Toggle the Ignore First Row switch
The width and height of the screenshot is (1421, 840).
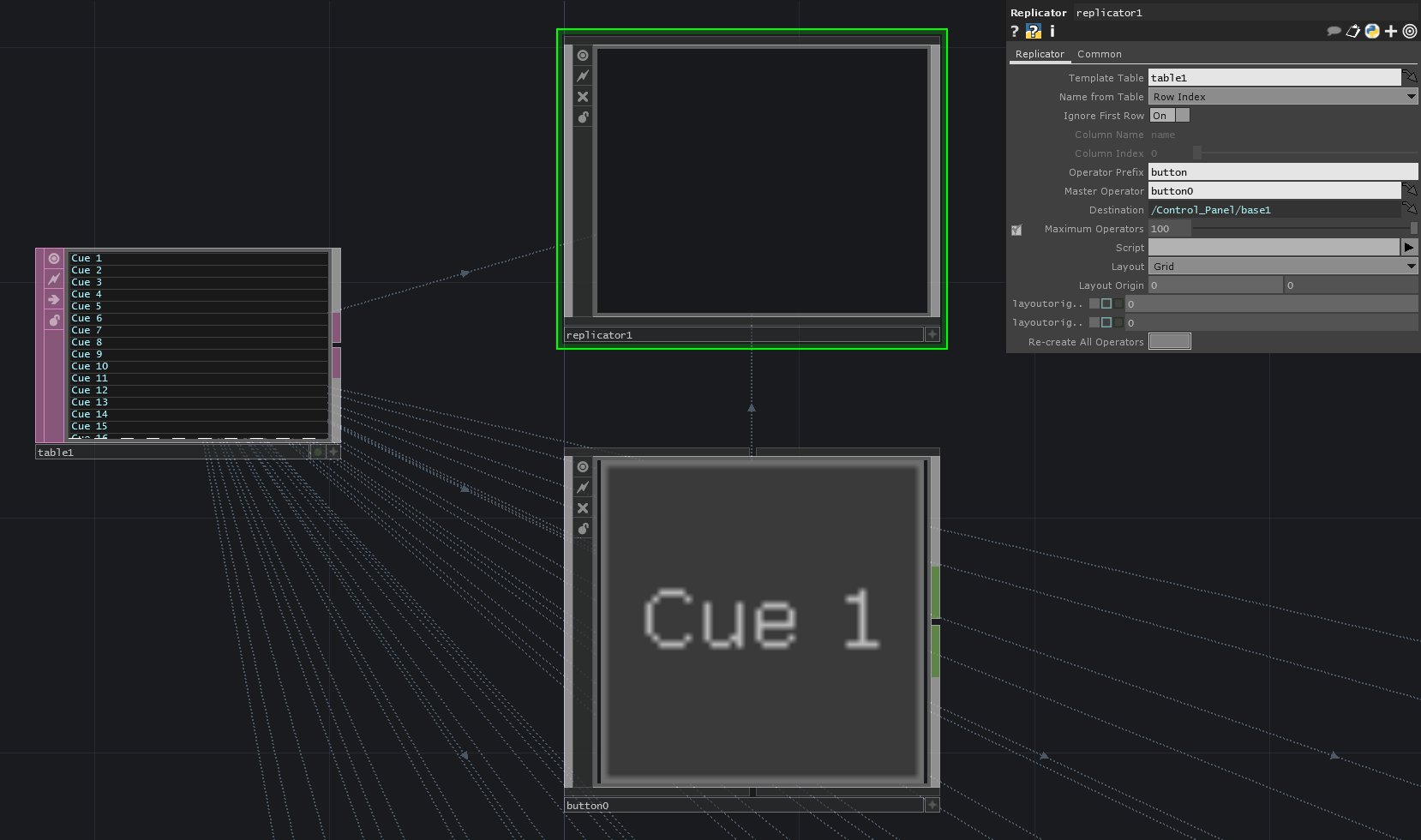[1169, 116]
